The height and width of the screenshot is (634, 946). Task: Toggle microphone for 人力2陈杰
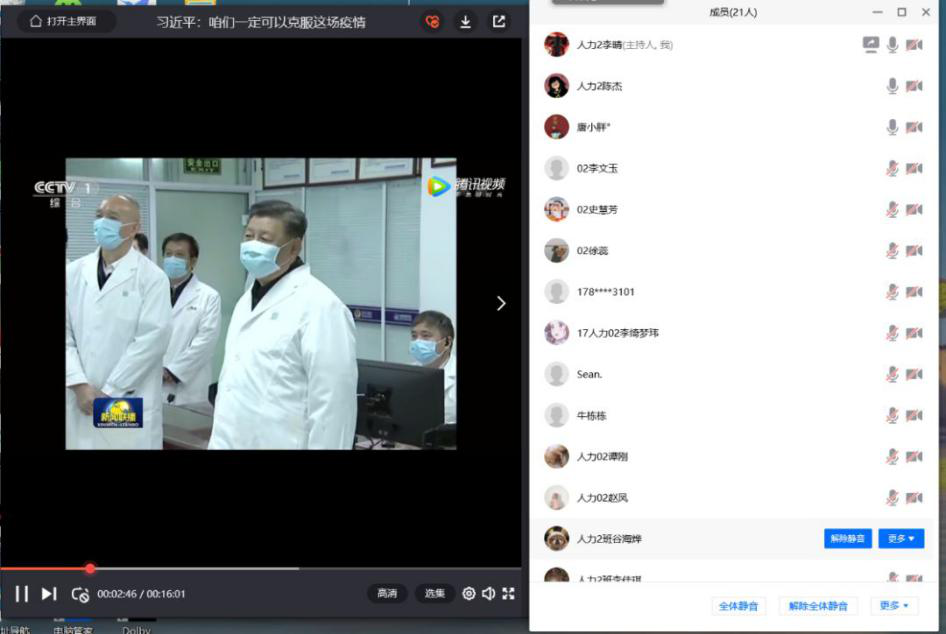[892, 86]
